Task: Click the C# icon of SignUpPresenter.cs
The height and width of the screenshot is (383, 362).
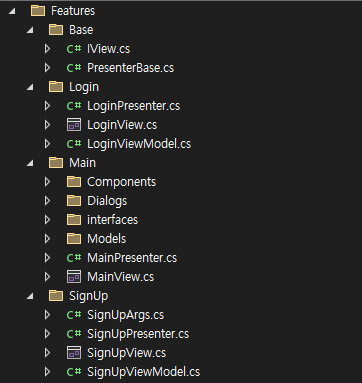Action: click(x=74, y=334)
